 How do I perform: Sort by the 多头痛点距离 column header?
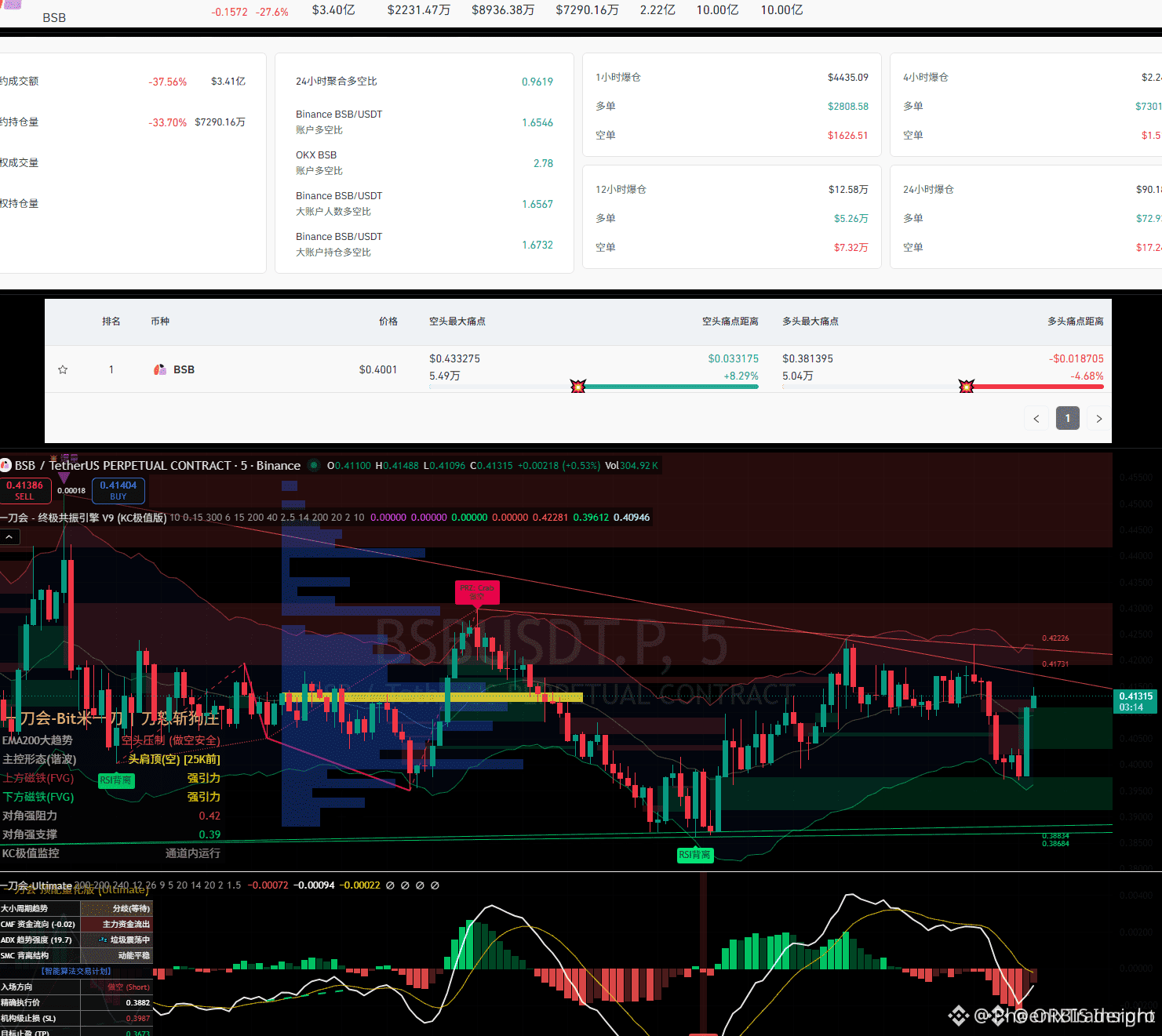tap(1076, 322)
